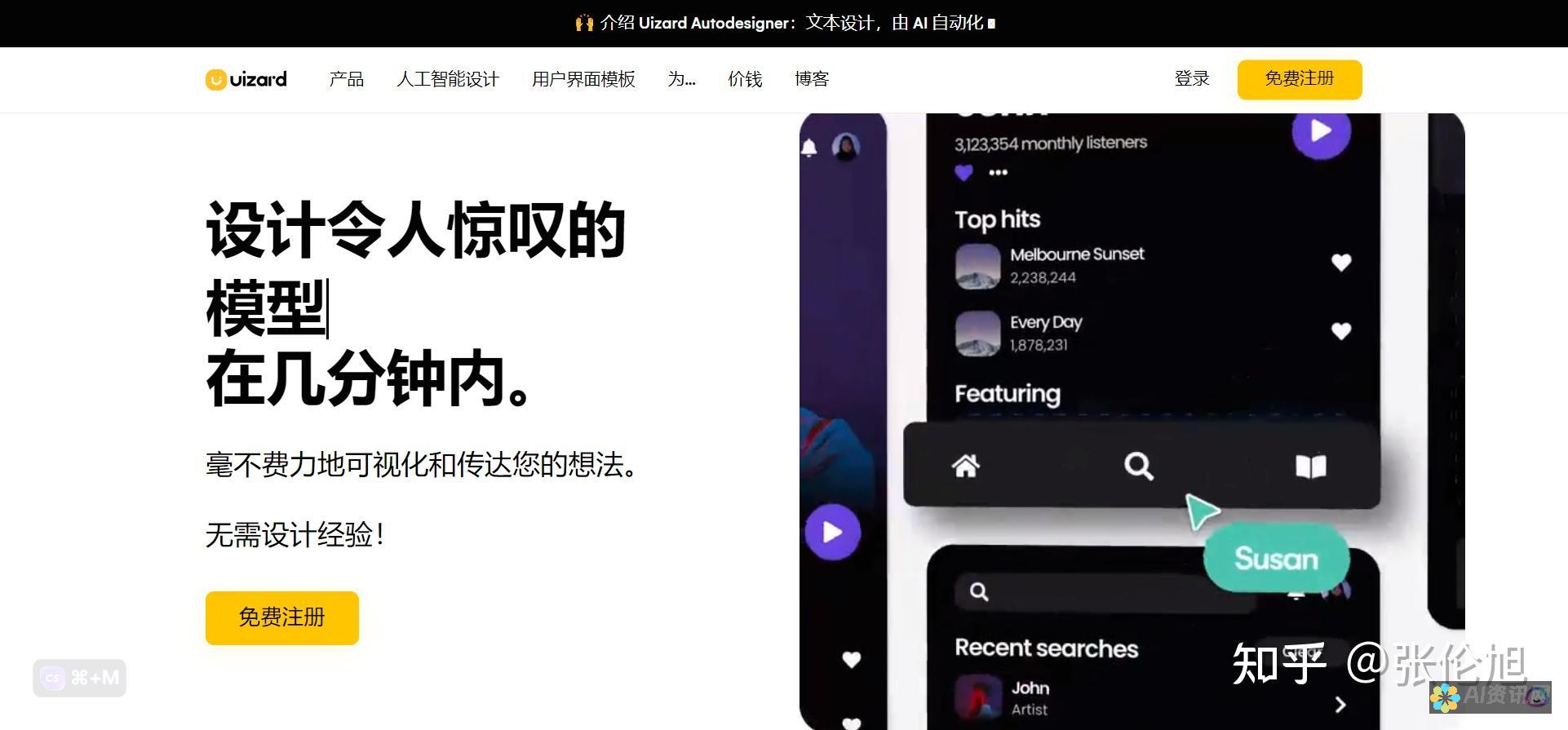Screen dimensions: 1568x730
Task: Click the 'Recent searches' heading
Action: point(1047,648)
